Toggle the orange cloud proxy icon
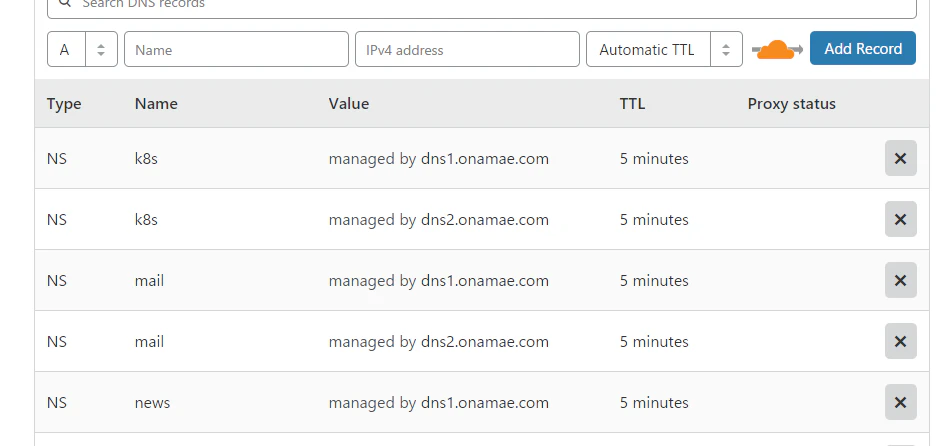The image size is (948, 446). [777, 50]
